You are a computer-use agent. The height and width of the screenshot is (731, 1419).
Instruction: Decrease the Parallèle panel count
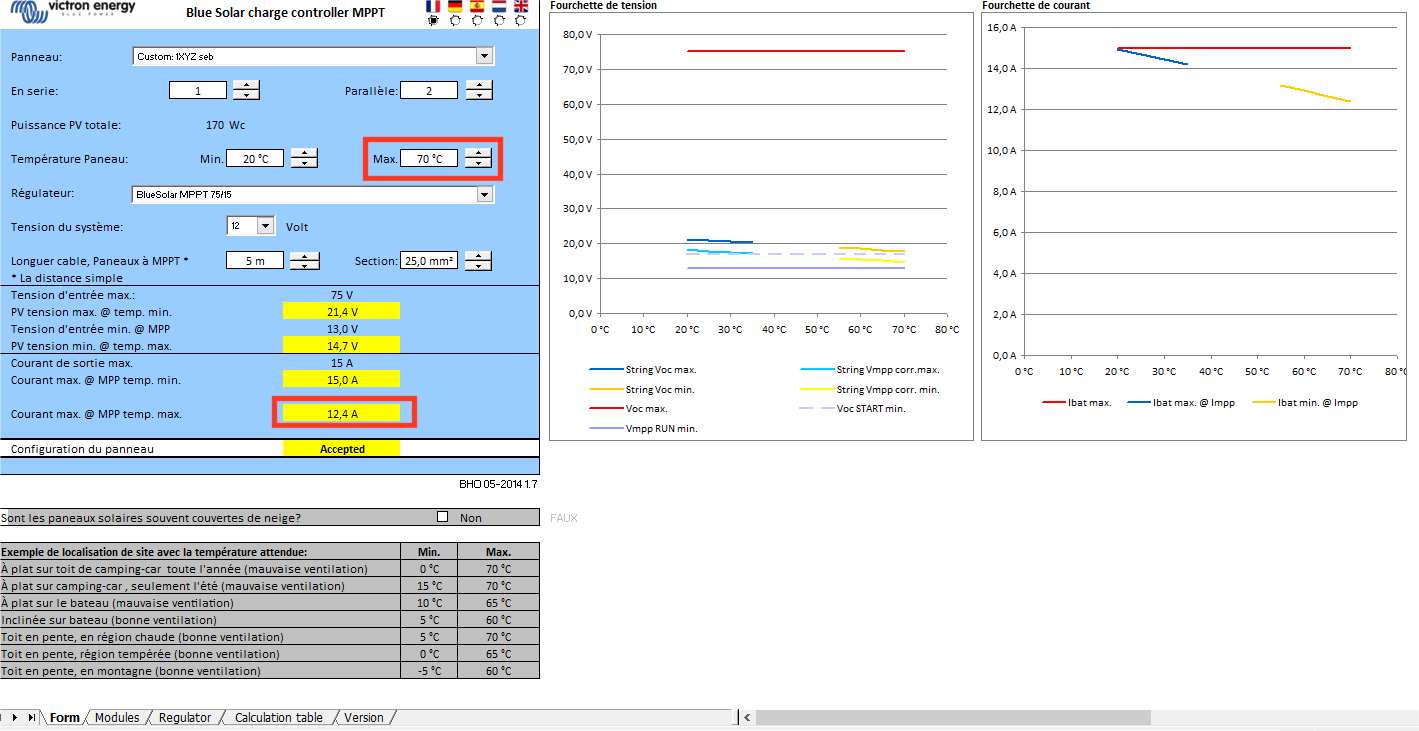pyautogui.click(x=479, y=95)
